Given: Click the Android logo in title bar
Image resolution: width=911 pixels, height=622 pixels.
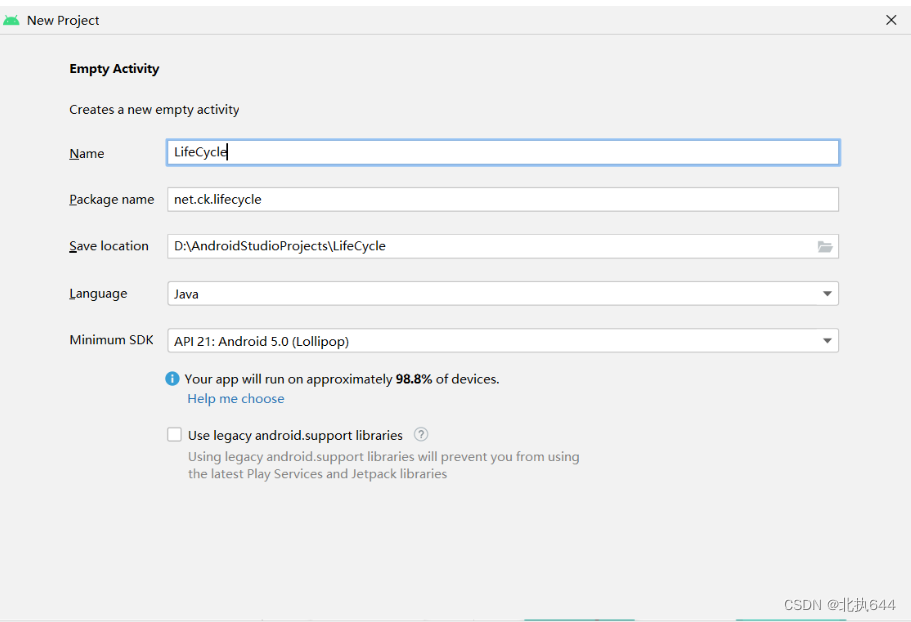Looking at the screenshot, I should pyautogui.click(x=11, y=20).
